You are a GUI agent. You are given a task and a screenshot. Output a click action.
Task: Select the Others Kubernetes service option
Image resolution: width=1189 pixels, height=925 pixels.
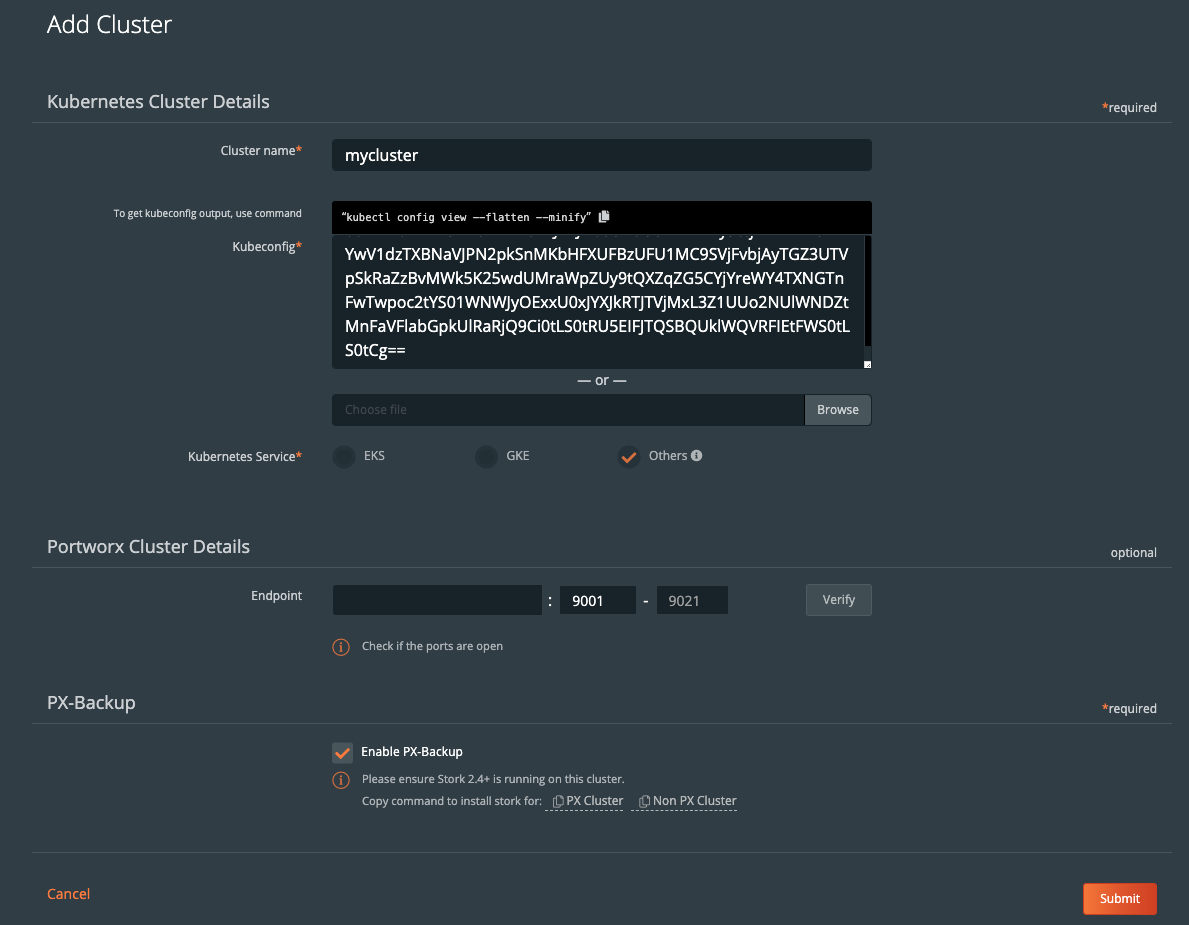[x=629, y=455]
